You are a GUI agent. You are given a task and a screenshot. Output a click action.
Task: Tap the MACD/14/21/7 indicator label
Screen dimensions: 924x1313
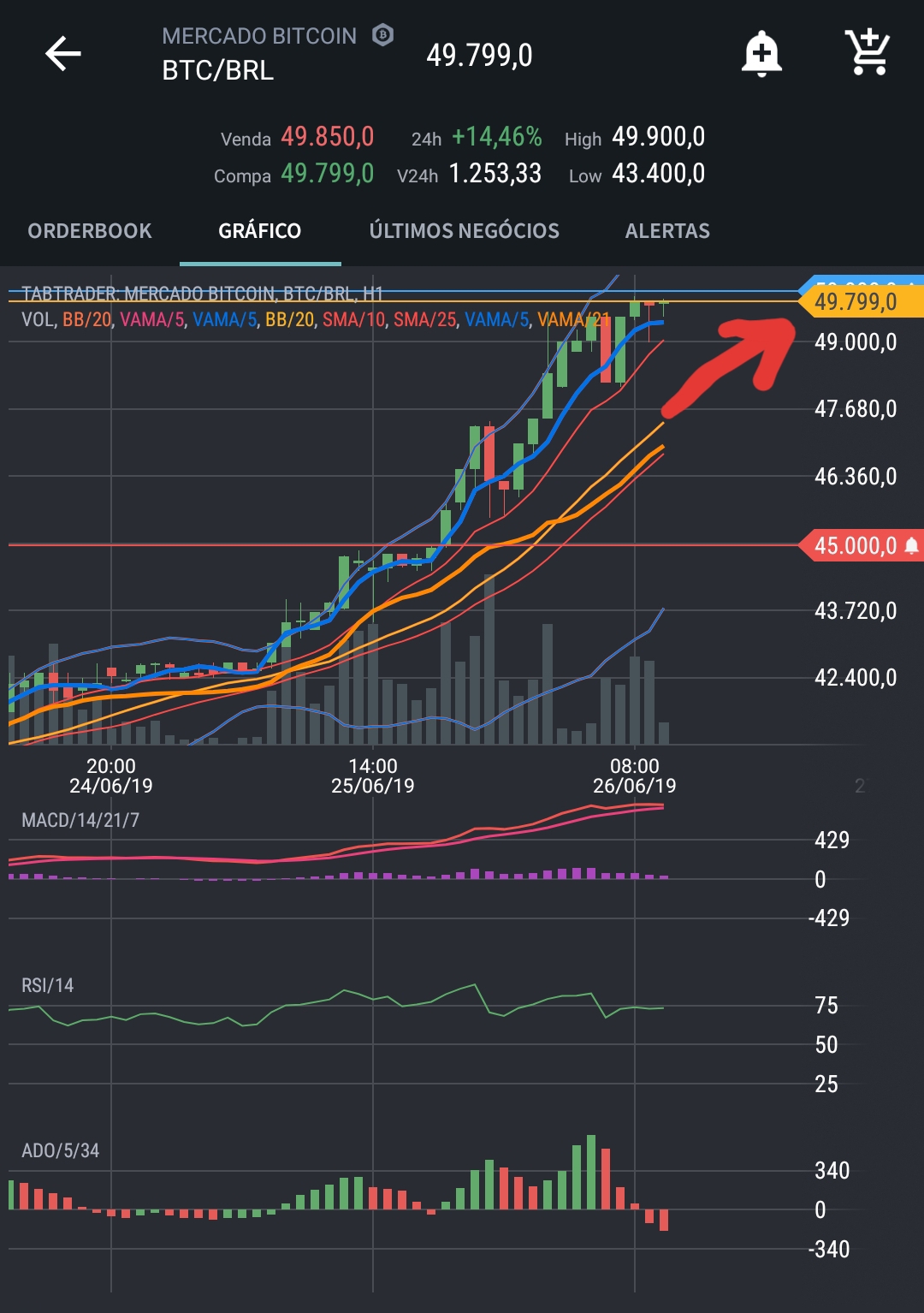tap(80, 820)
